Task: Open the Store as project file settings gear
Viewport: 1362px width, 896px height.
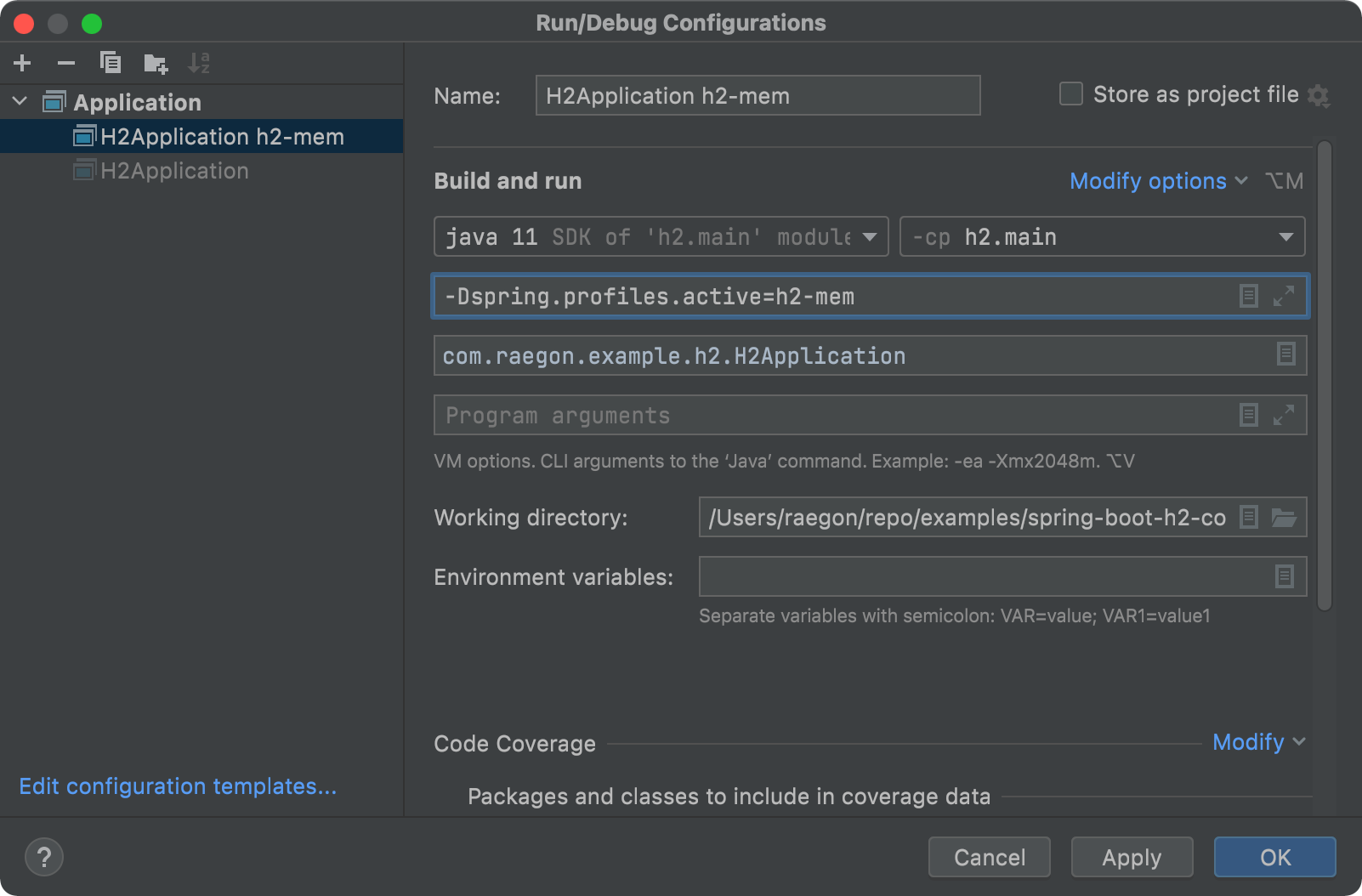Action: (1320, 96)
